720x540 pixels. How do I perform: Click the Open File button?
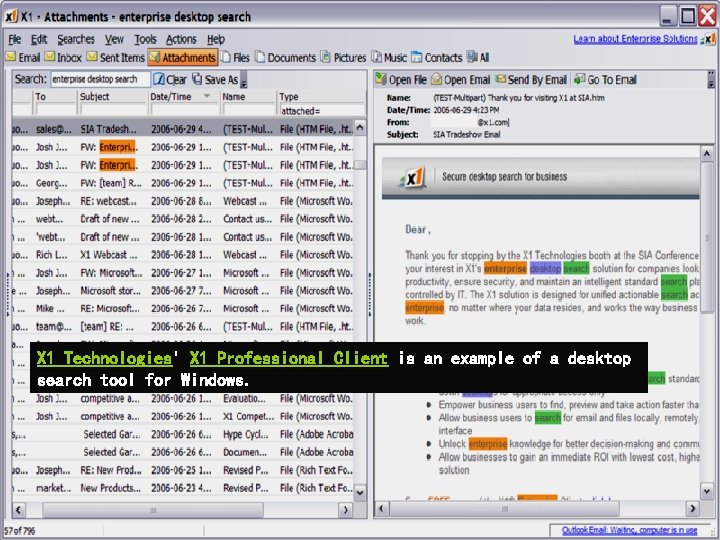[x=401, y=79]
